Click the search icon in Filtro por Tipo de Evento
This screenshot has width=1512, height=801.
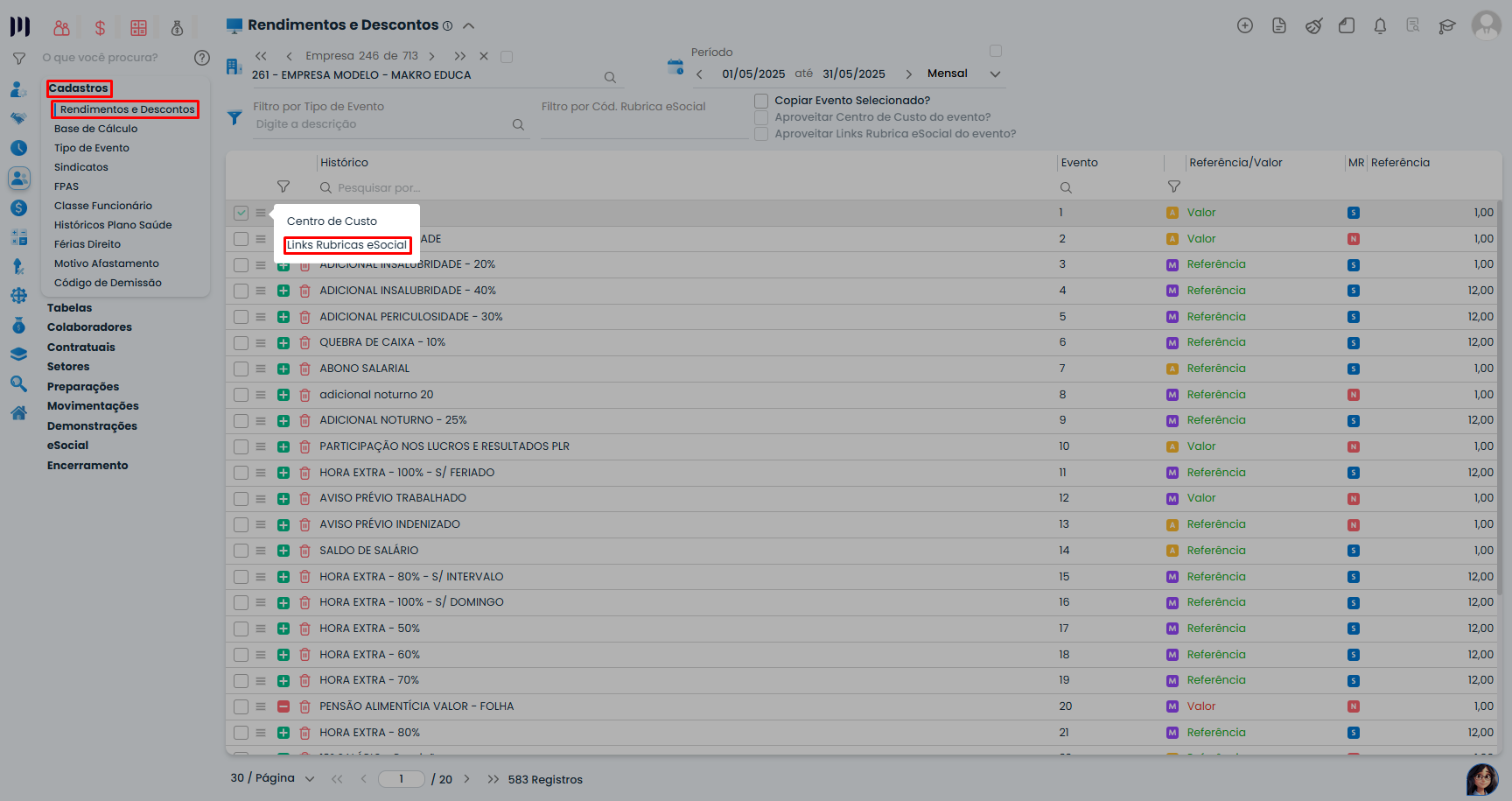tap(518, 124)
